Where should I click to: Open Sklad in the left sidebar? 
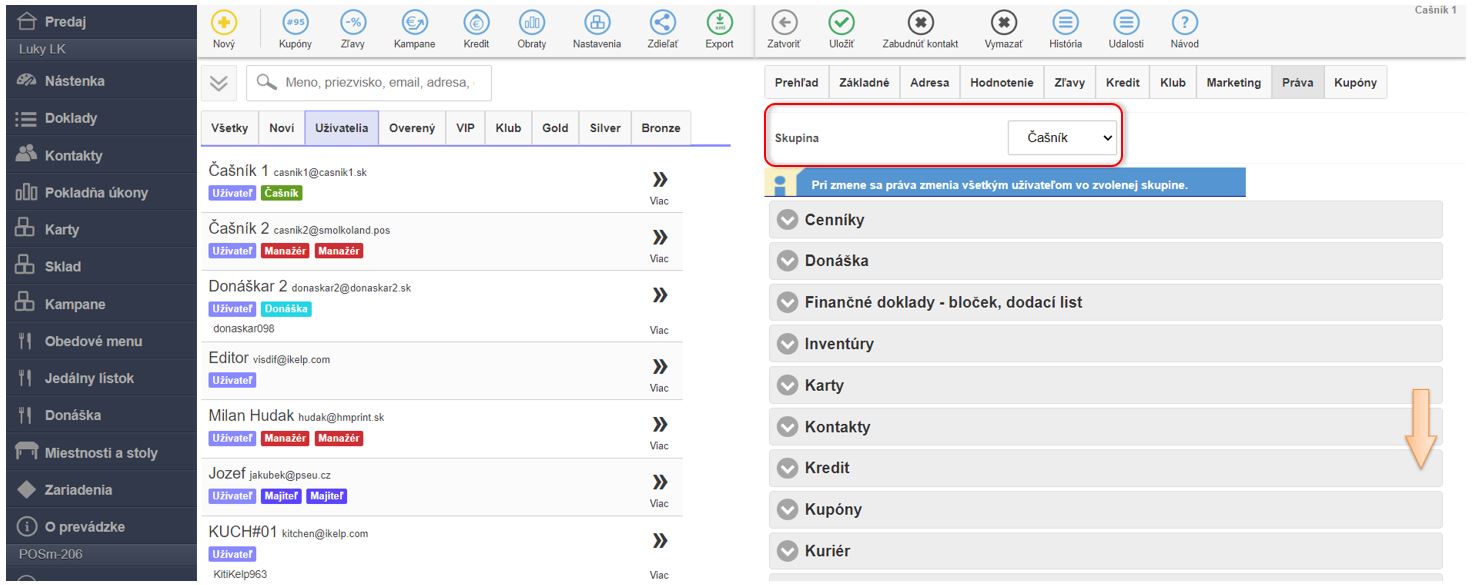tap(62, 267)
